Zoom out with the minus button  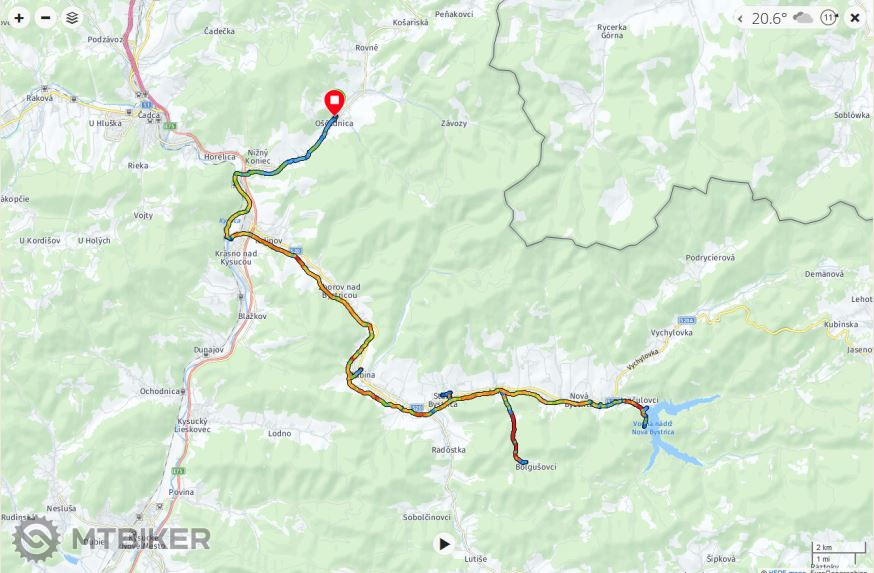[x=45, y=18]
